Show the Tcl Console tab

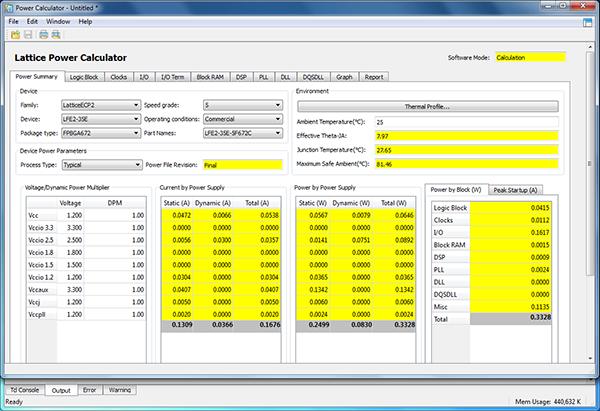coord(24,390)
